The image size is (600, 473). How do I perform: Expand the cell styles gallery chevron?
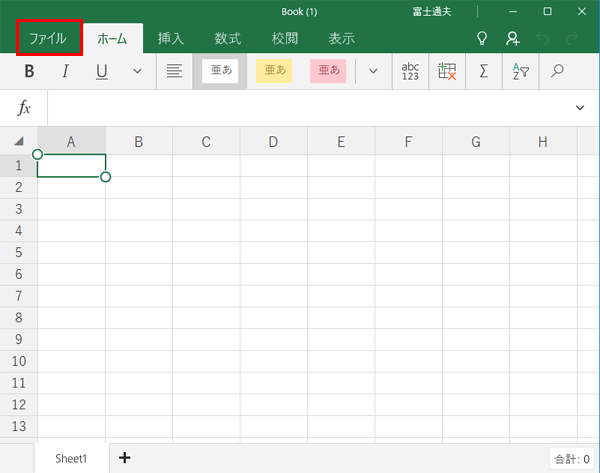pos(373,71)
